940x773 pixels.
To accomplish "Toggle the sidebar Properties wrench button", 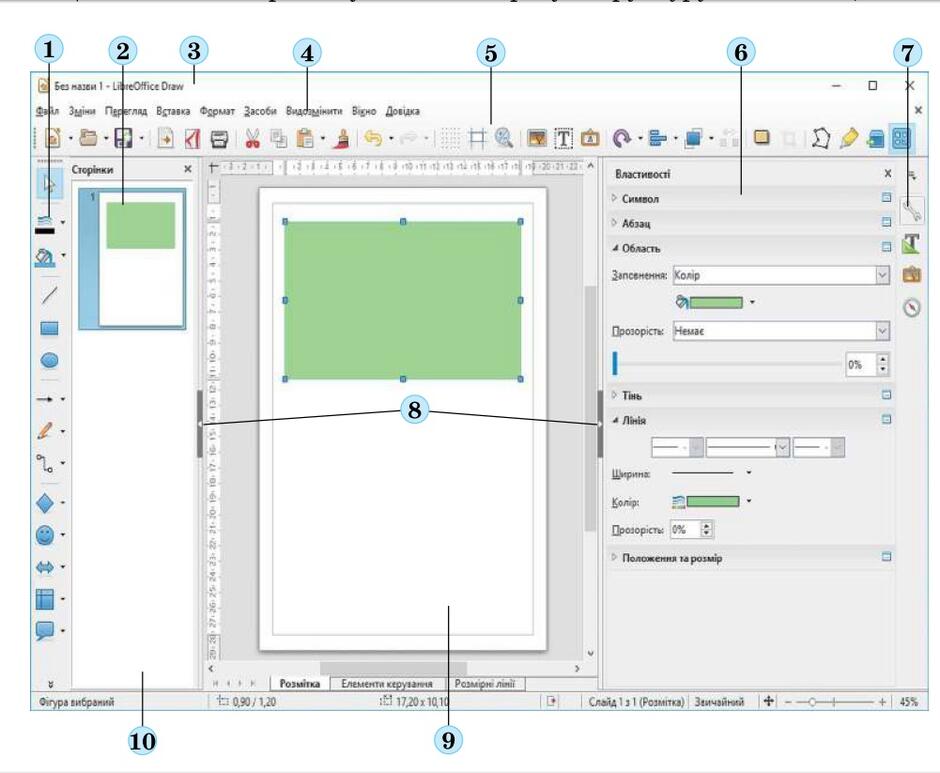I will coord(911,210).
